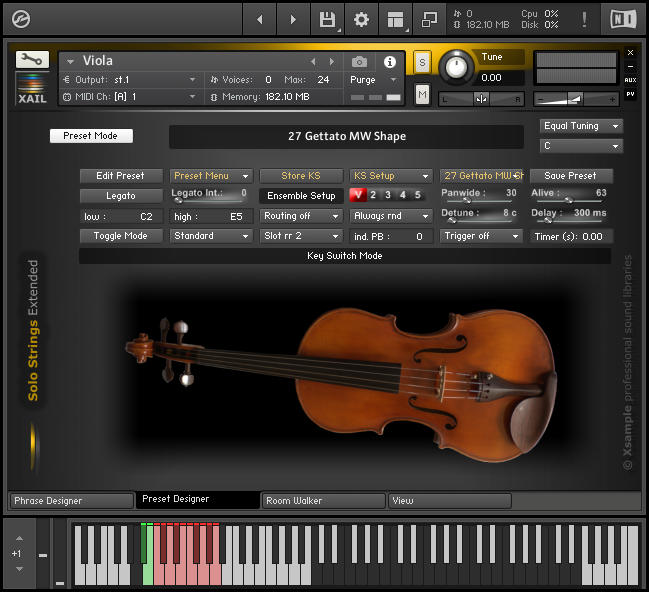Select ensemble voice 2

pyautogui.click(x=373, y=195)
